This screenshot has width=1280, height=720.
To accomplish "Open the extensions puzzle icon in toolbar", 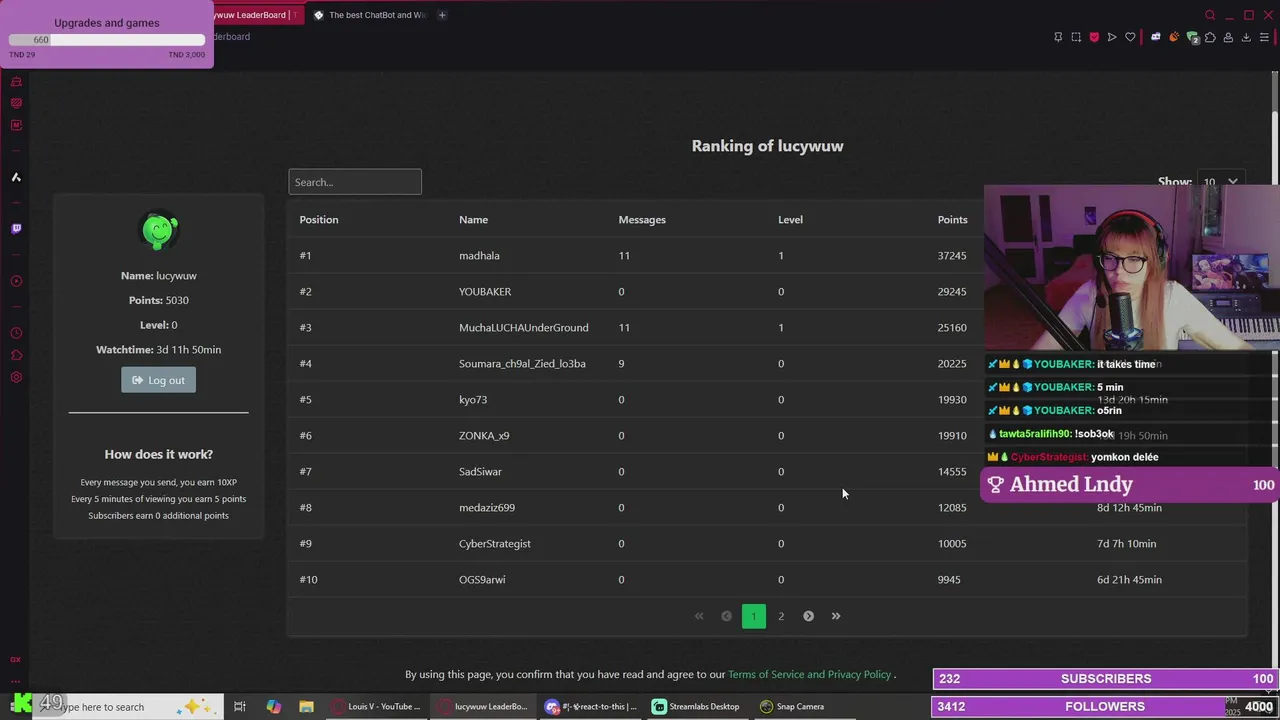I will click(1210, 37).
